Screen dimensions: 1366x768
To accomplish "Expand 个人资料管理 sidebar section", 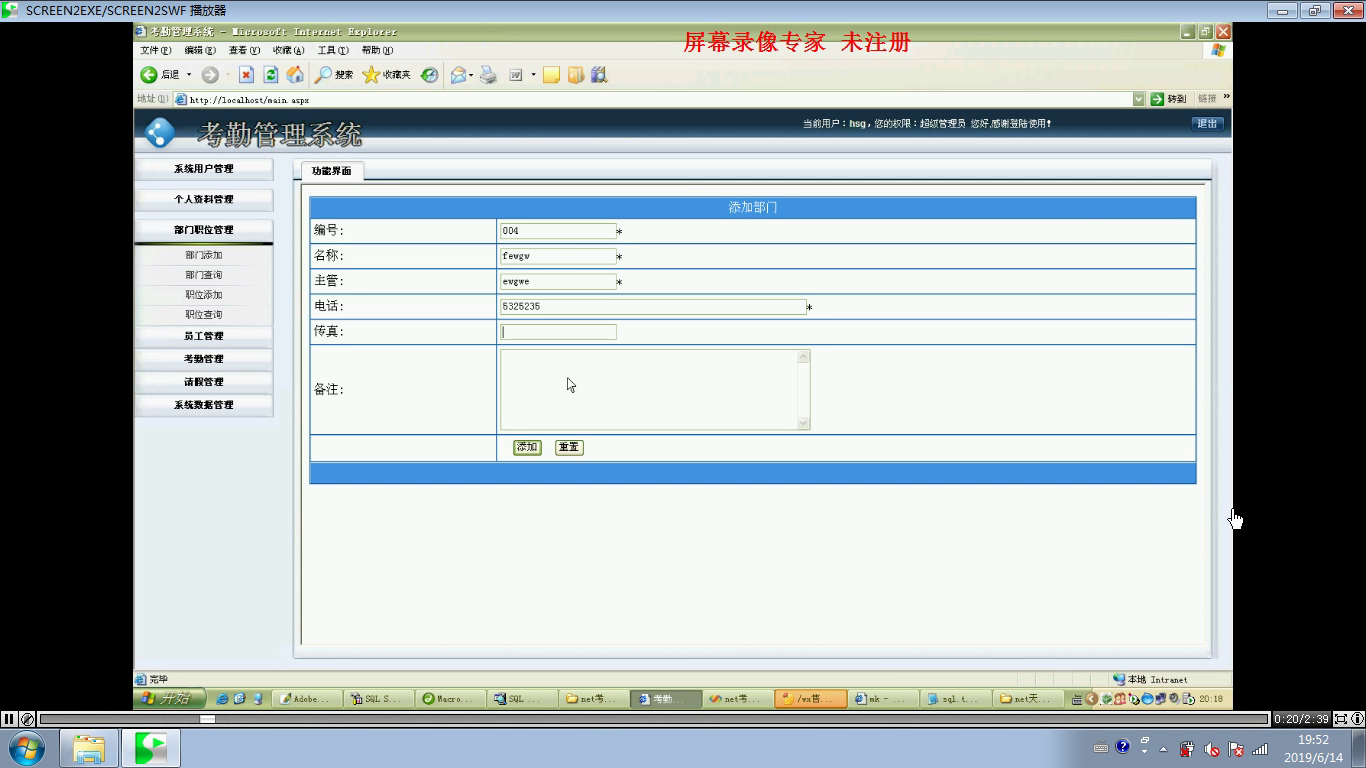I will pyautogui.click(x=204, y=199).
